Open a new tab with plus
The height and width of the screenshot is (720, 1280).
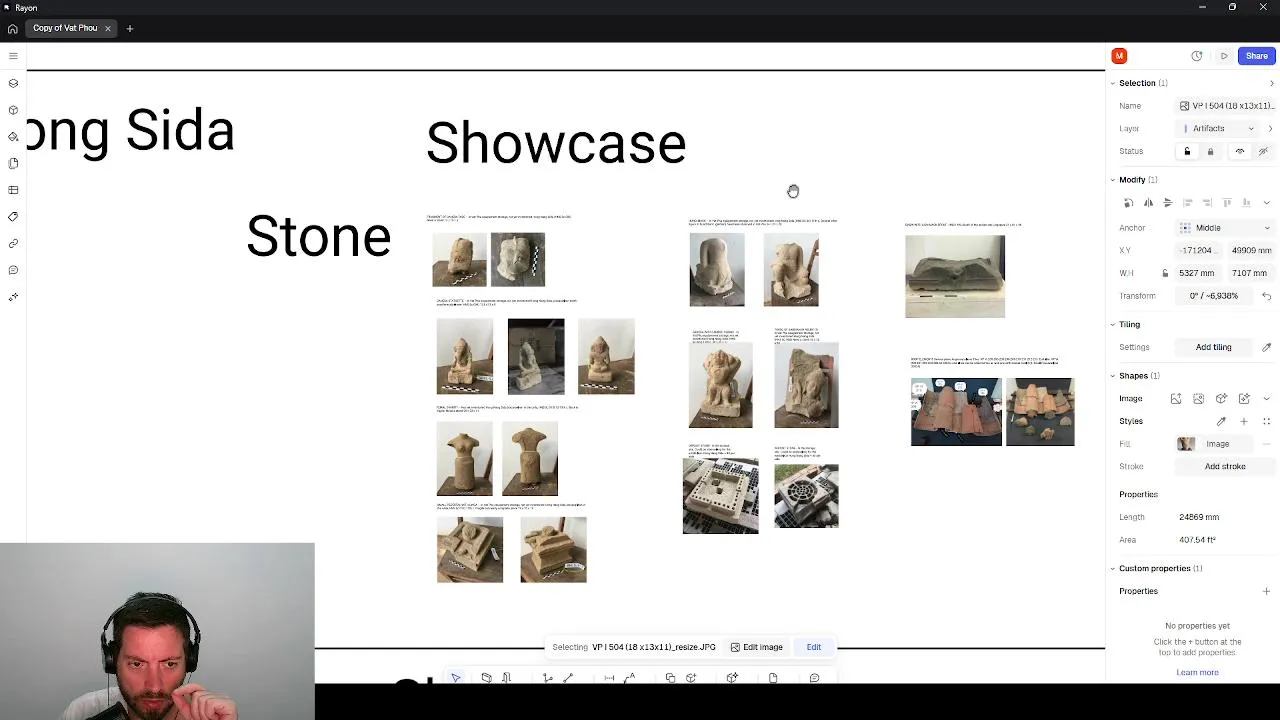tap(129, 28)
